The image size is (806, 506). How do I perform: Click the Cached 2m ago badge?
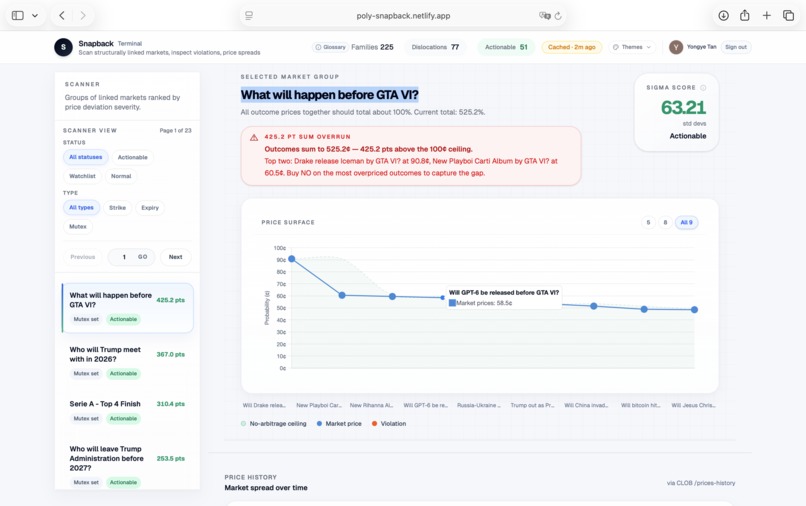572,47
